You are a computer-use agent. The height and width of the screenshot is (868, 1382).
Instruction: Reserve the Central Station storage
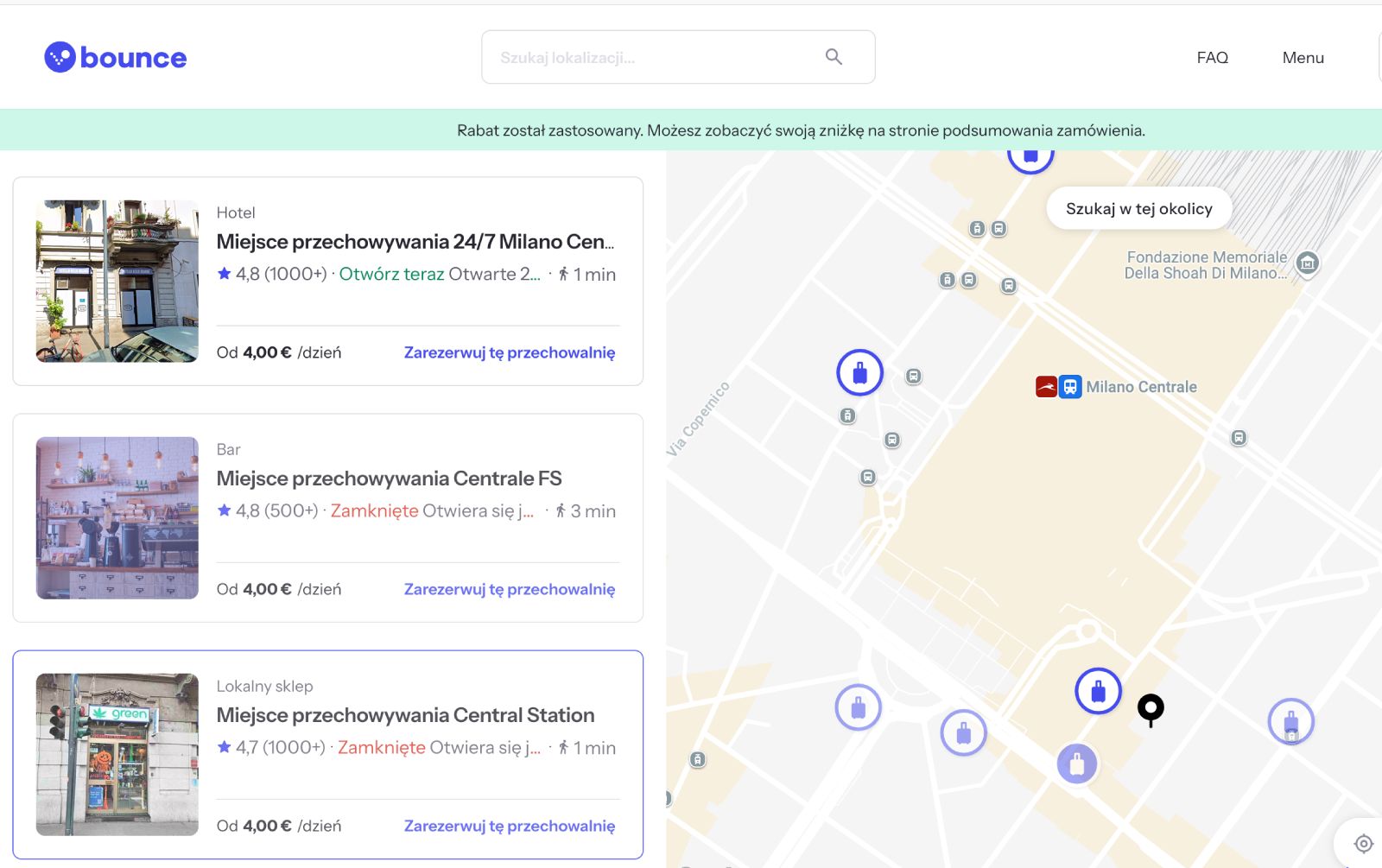[510, 826]
